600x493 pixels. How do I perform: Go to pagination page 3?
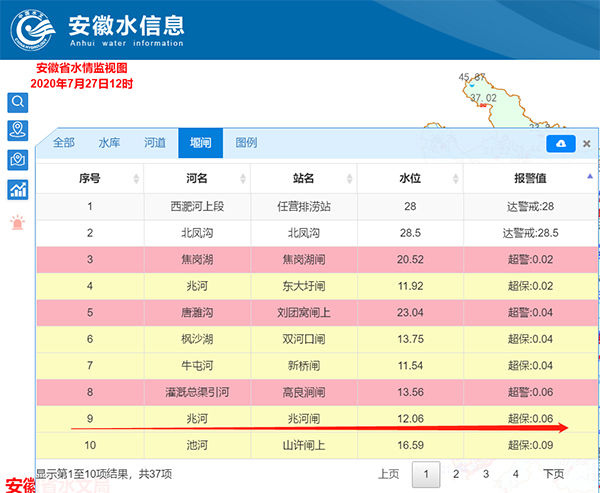(486, 474)
